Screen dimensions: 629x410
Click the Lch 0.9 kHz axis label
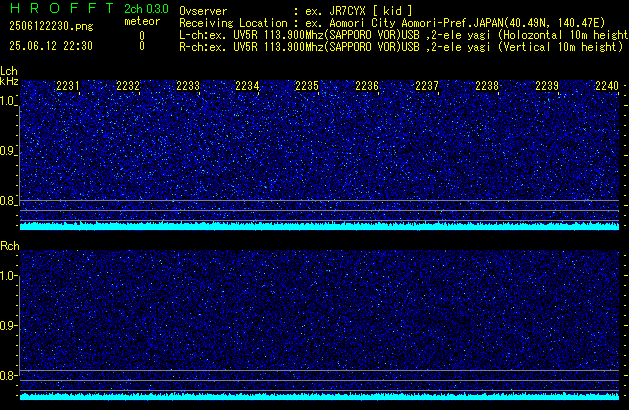[8, 151]
